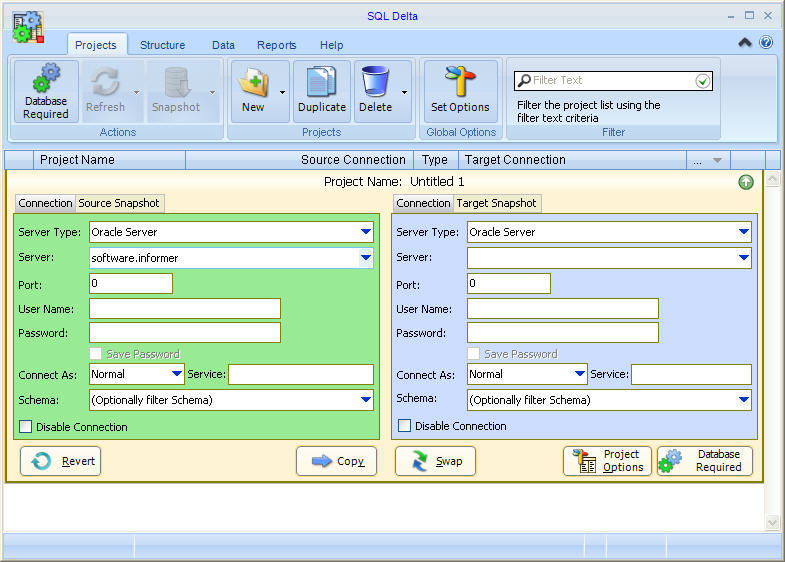
Task: Click the Project Name column header
Action: 109,160
